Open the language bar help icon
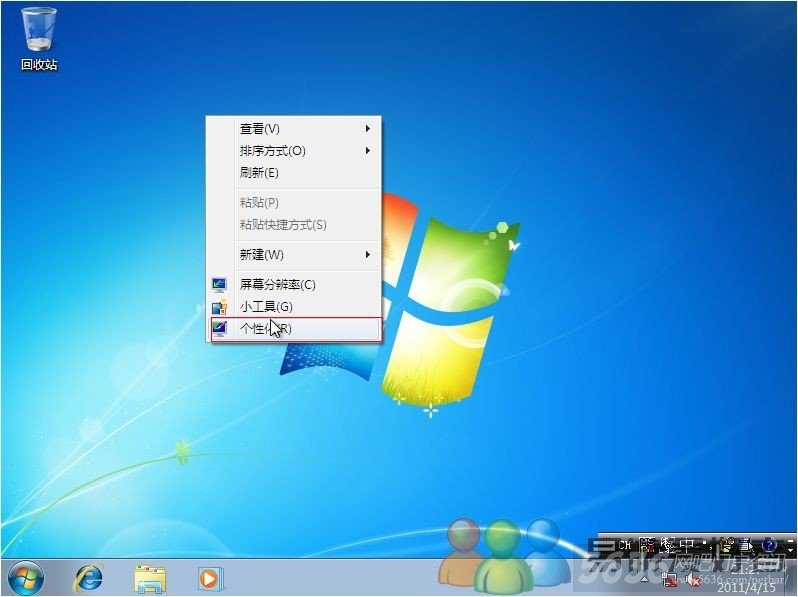The image size is (798, 597). click(770, 545)
